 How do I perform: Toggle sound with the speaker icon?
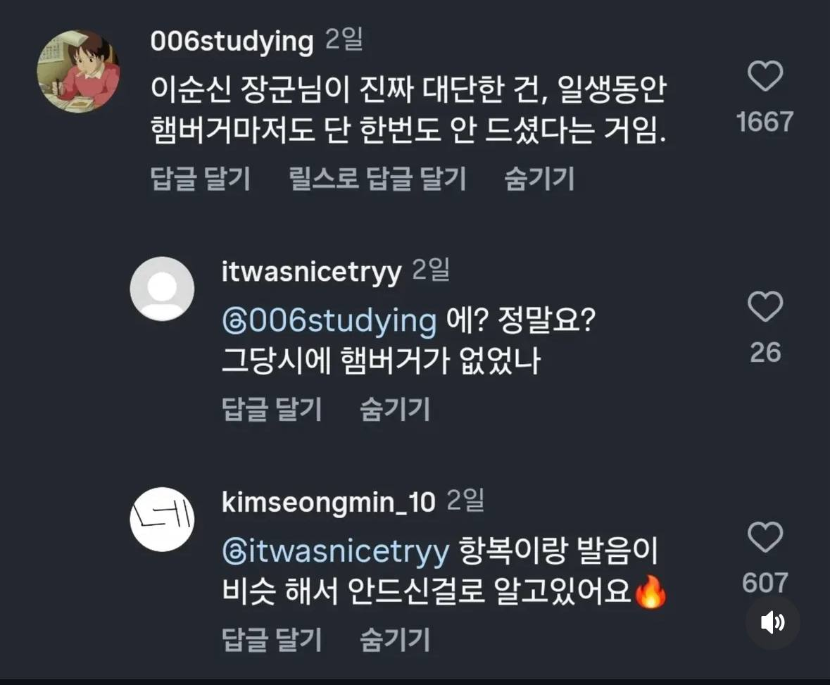(x=772, y=623)
